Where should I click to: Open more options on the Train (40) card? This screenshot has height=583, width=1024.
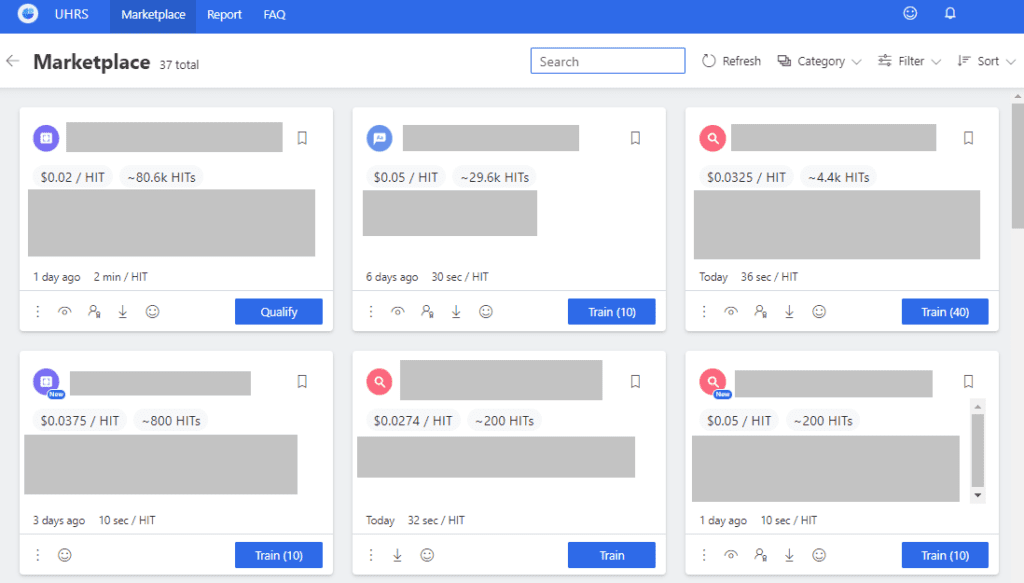coord(704,311)
